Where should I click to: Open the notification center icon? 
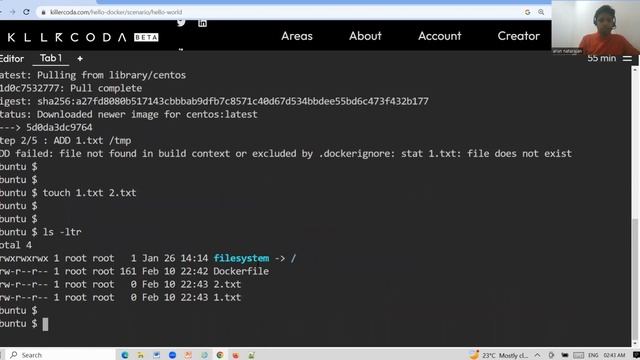pos(636,355)
